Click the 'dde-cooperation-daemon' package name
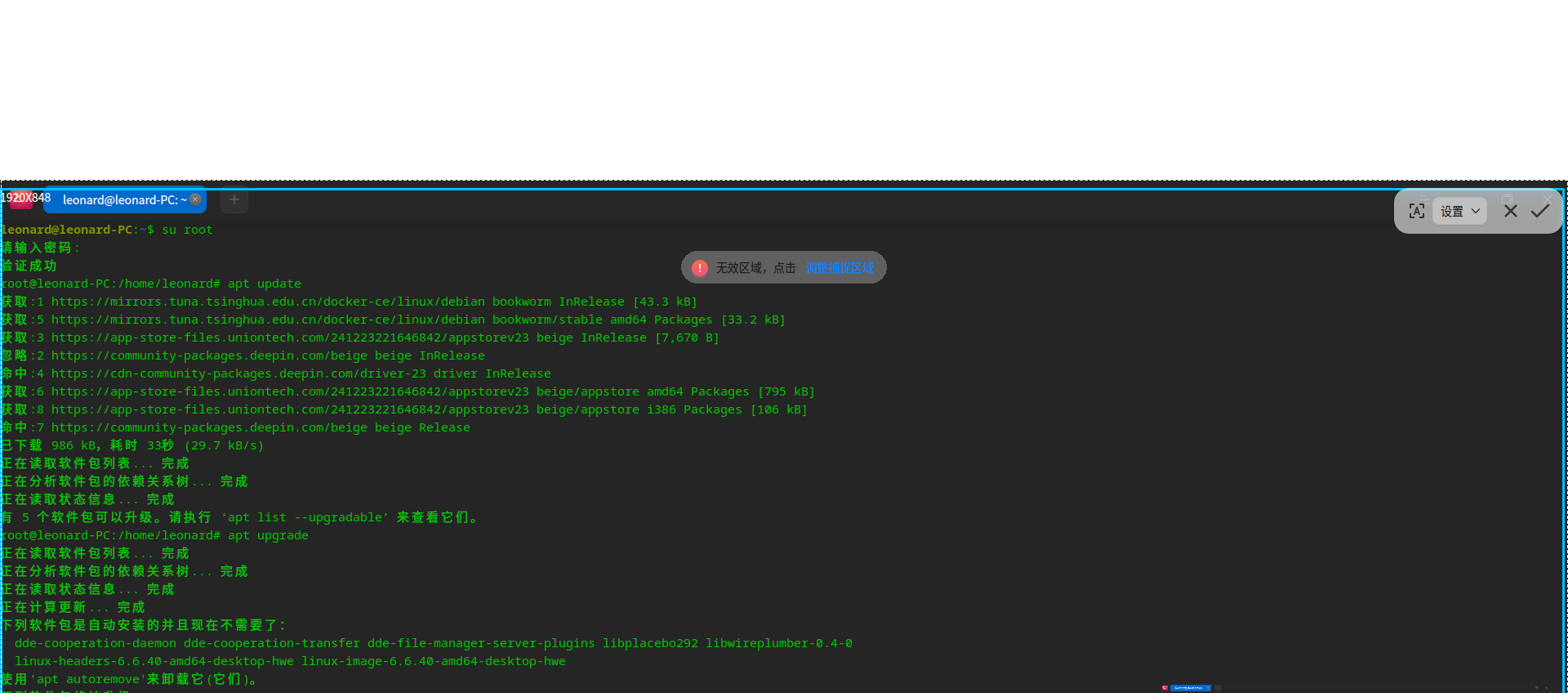This screenshot has width=1568, height=693. coord(96,643)
